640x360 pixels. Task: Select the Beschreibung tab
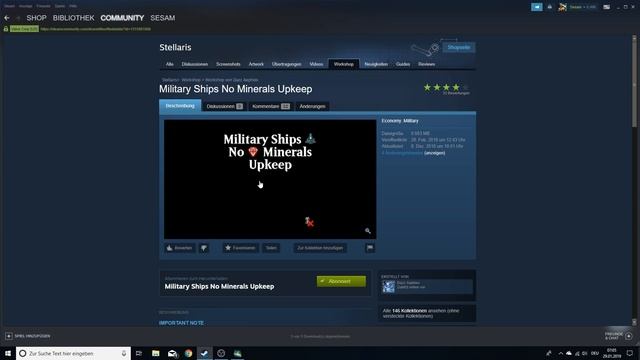click(180, 106)
